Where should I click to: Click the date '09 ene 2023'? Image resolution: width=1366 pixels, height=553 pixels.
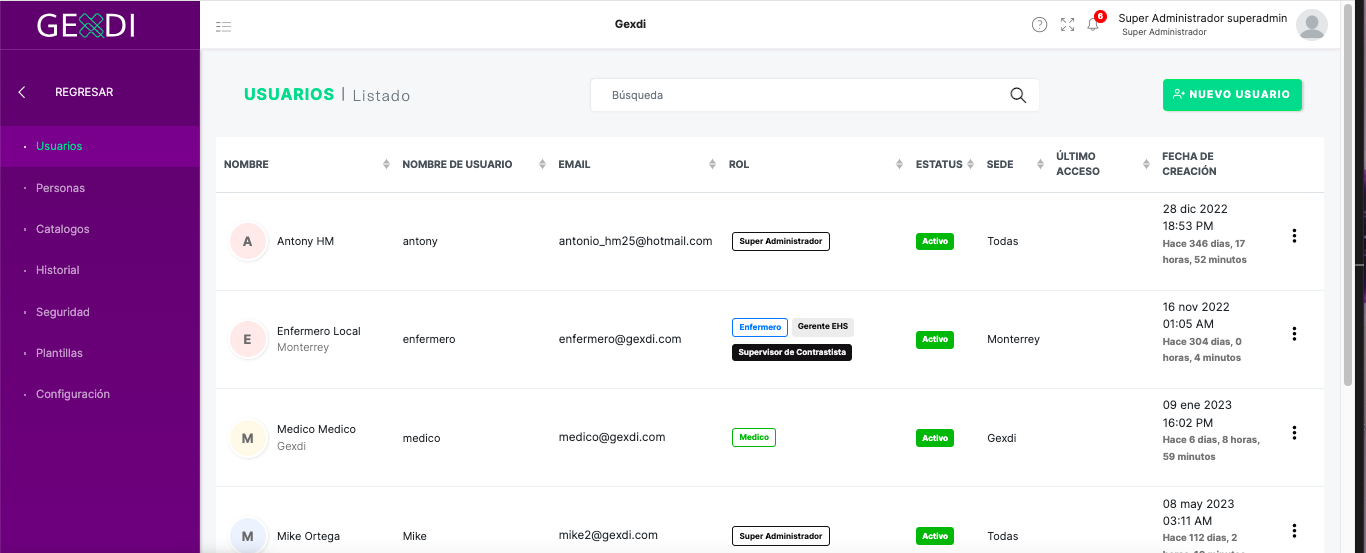tap(1197, 405)
